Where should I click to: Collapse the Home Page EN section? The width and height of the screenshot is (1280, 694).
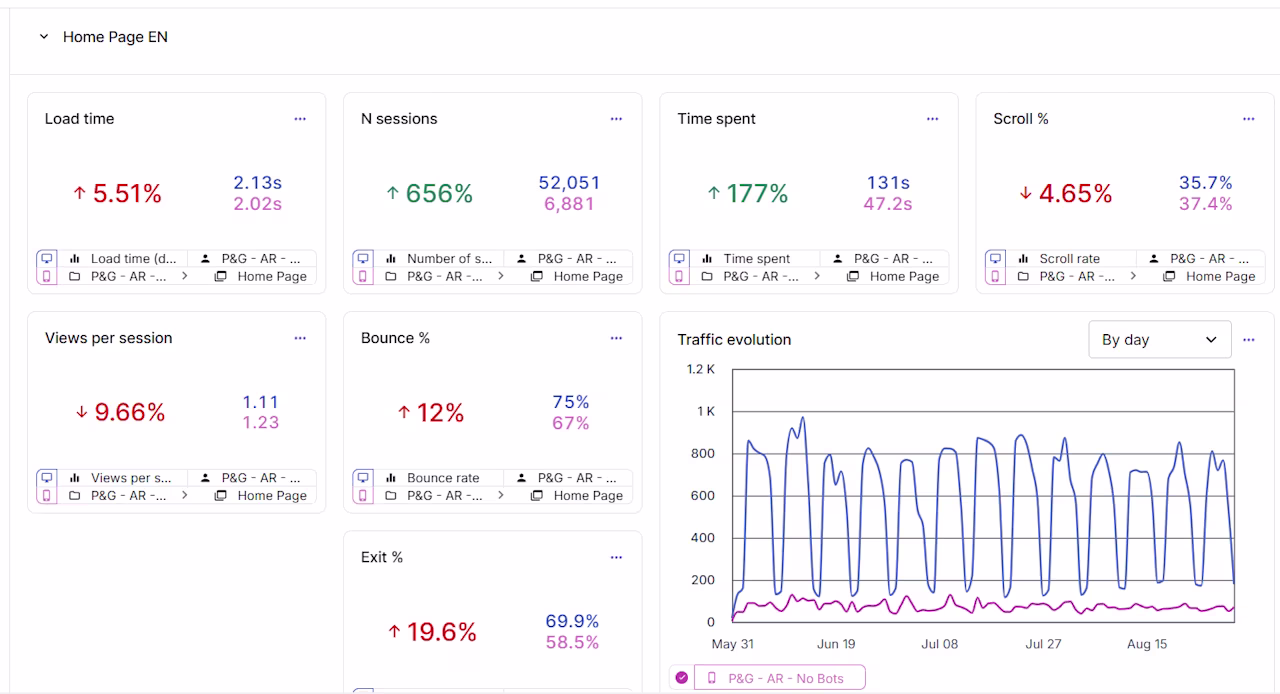(x=44, y=37)
